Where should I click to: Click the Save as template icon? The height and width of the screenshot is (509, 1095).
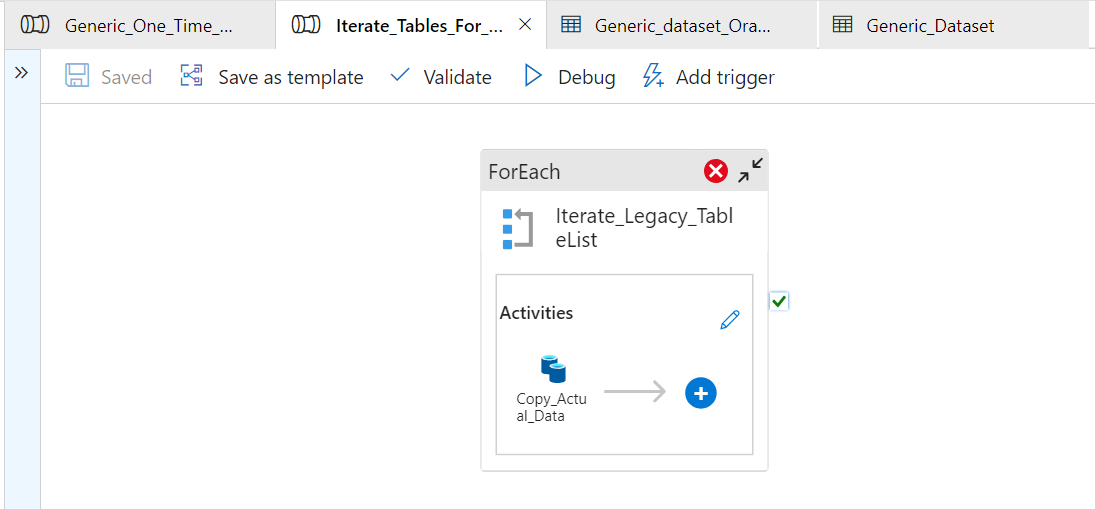[192, 77]
